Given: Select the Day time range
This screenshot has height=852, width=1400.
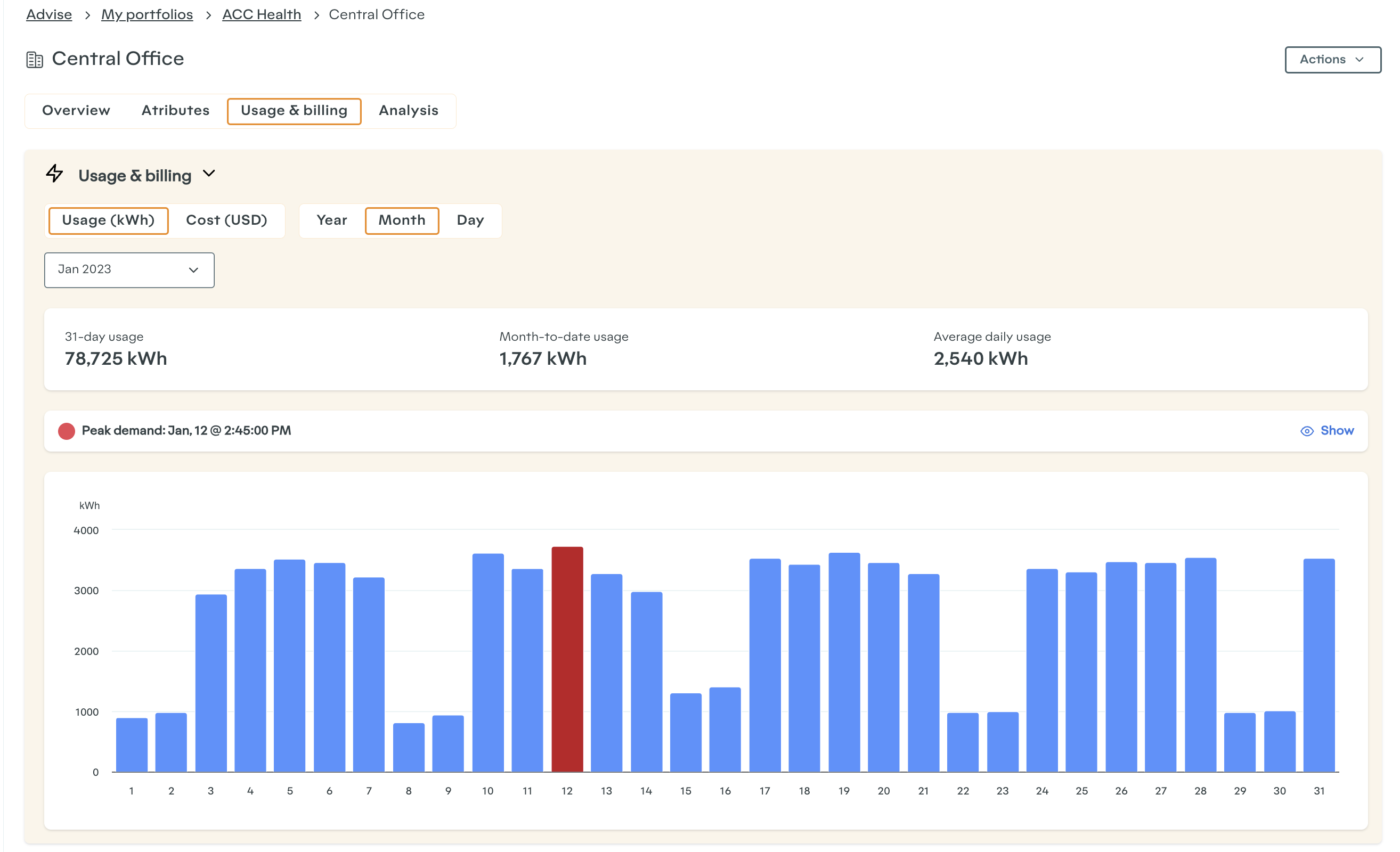Looking at the screenshot, I should click(470, 220).
